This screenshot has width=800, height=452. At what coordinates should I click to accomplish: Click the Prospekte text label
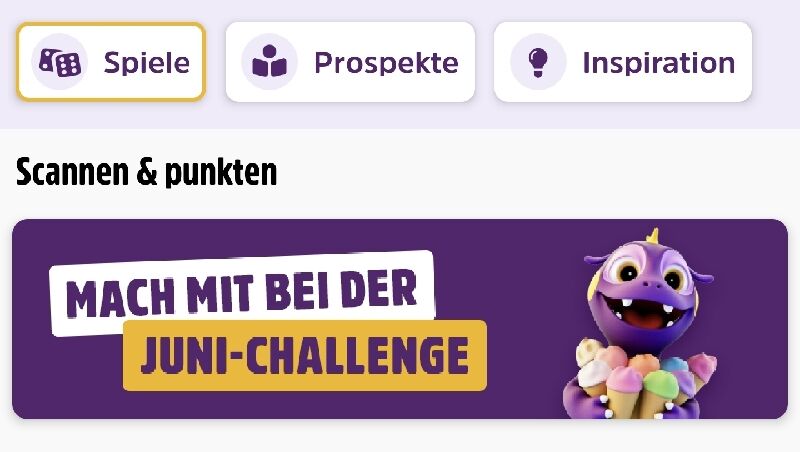[386, 63]
